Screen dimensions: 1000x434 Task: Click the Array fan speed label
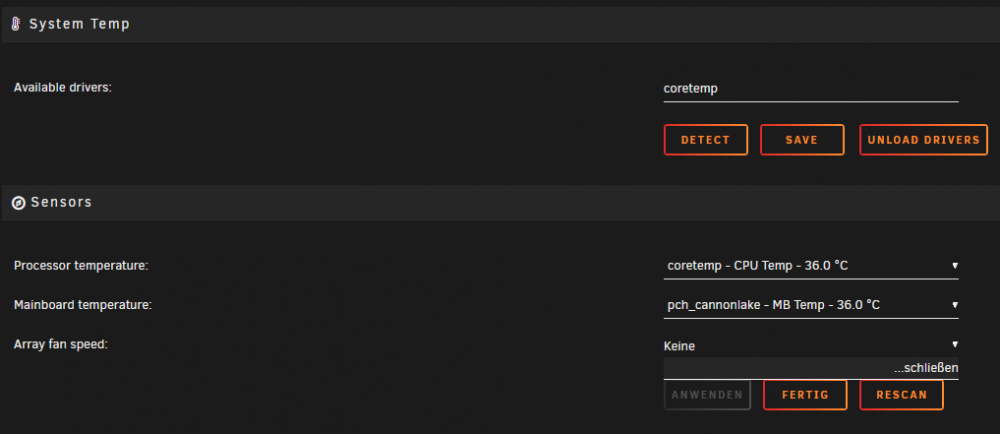61,344
